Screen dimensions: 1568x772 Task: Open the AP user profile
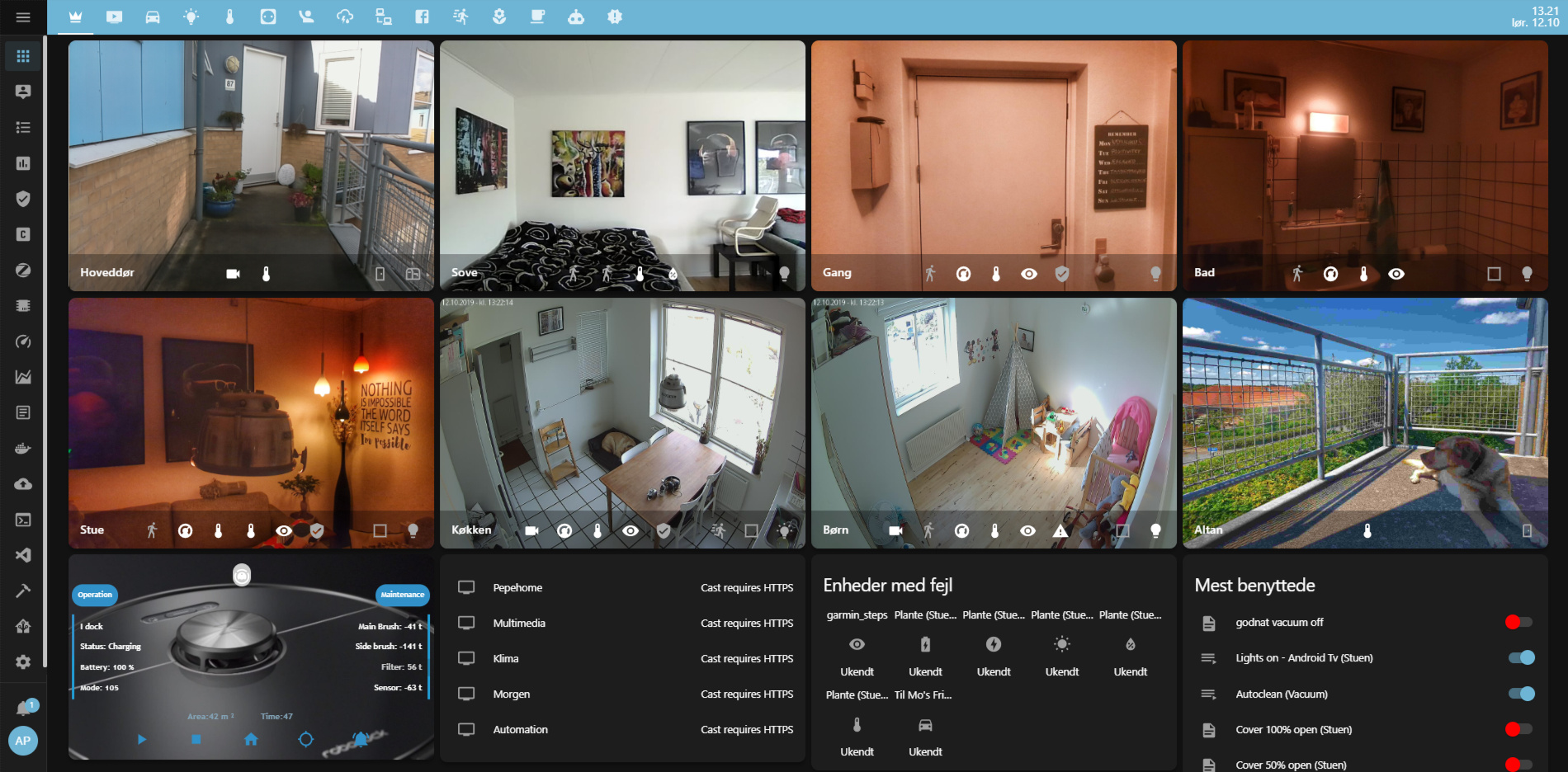click(23, 741)
